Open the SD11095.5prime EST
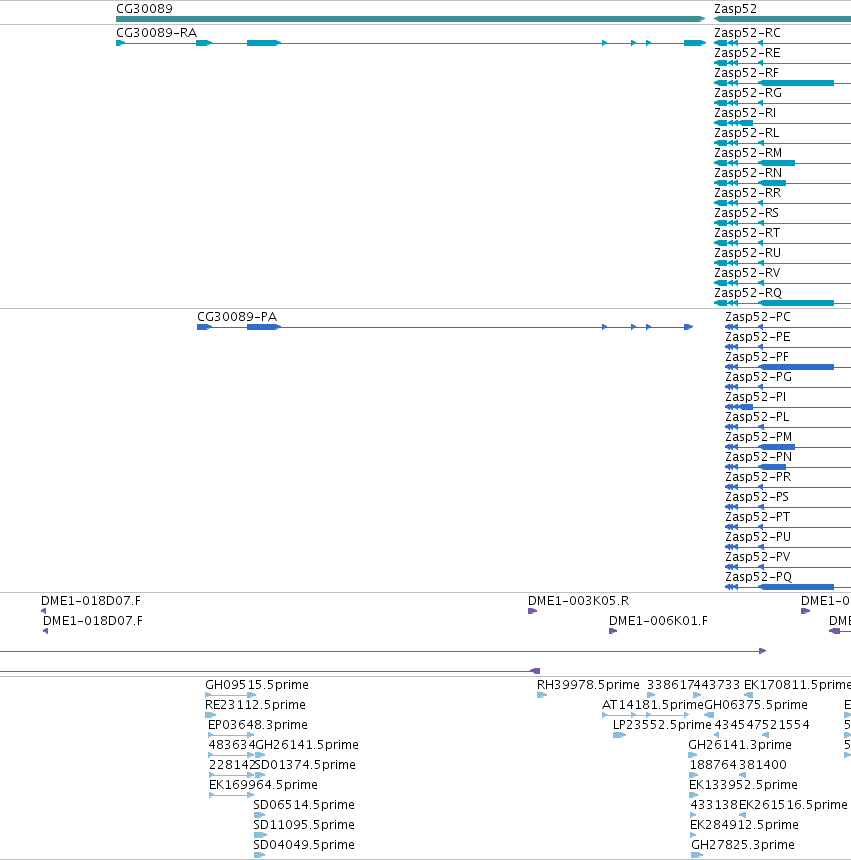Screen dimensions: 851x860 (x=304, y=825)
